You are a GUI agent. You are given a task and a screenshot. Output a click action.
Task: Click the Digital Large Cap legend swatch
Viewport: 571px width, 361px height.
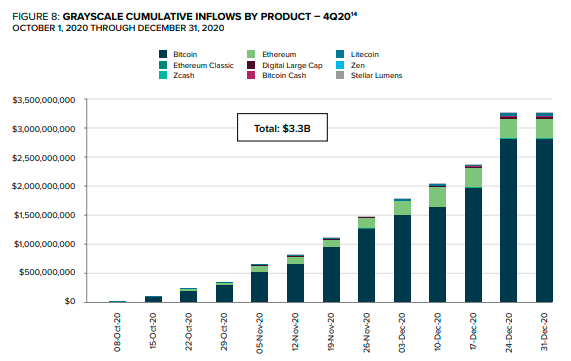tap(251, 65)
